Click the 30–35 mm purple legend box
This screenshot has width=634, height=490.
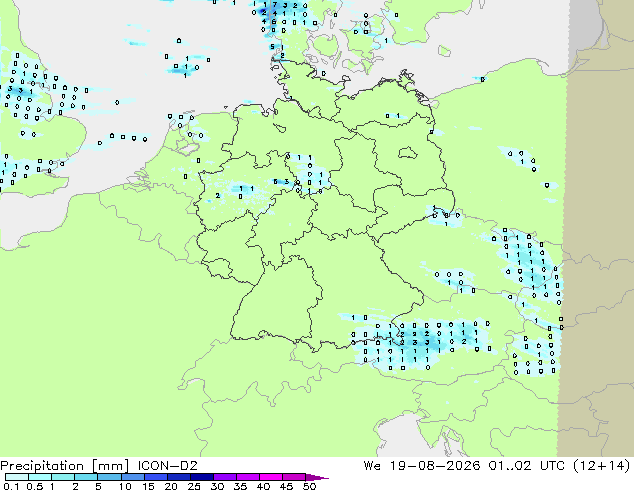coord(224,477)
